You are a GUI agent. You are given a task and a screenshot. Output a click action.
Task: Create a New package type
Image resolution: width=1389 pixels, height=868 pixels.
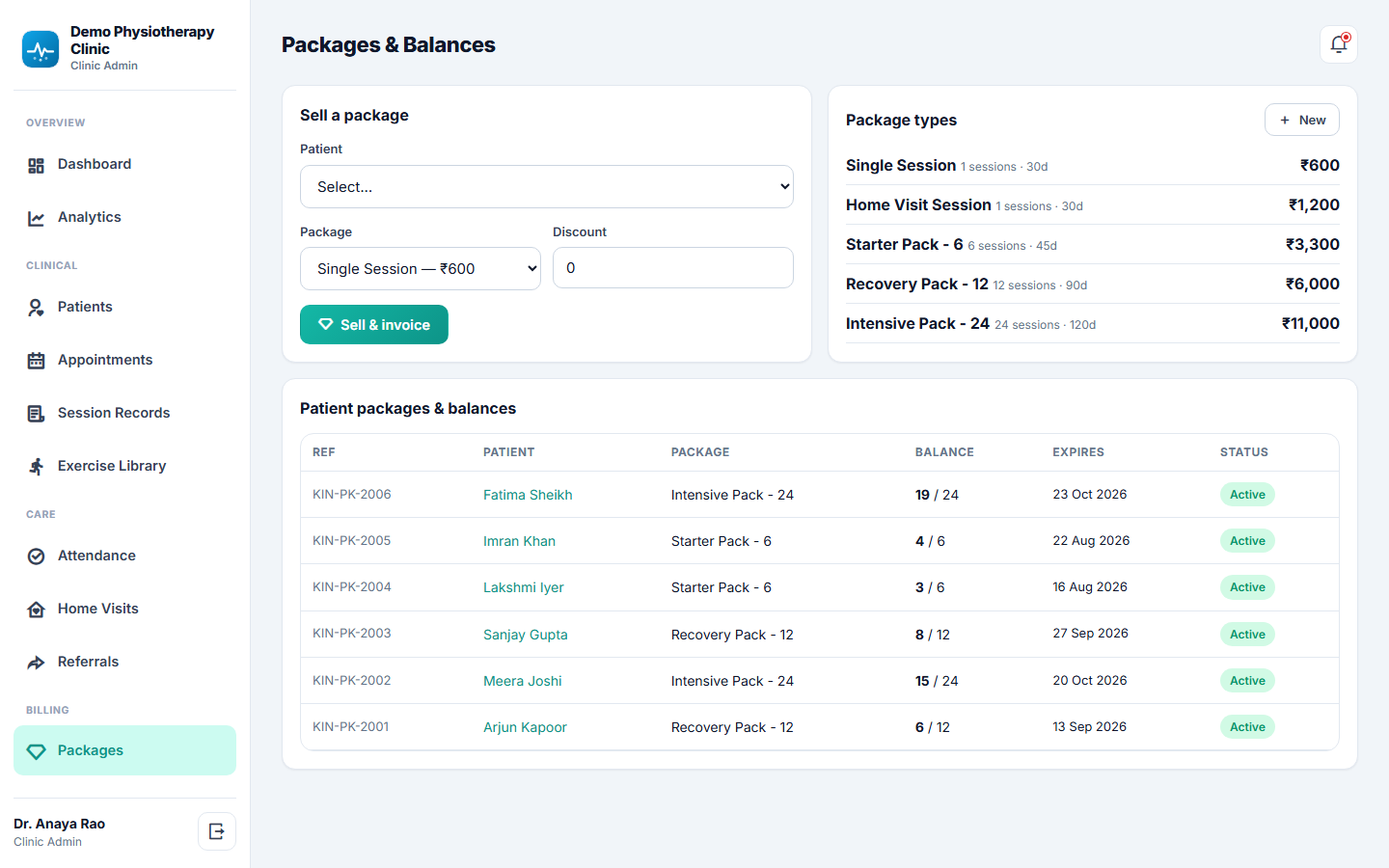point(1302,120)
